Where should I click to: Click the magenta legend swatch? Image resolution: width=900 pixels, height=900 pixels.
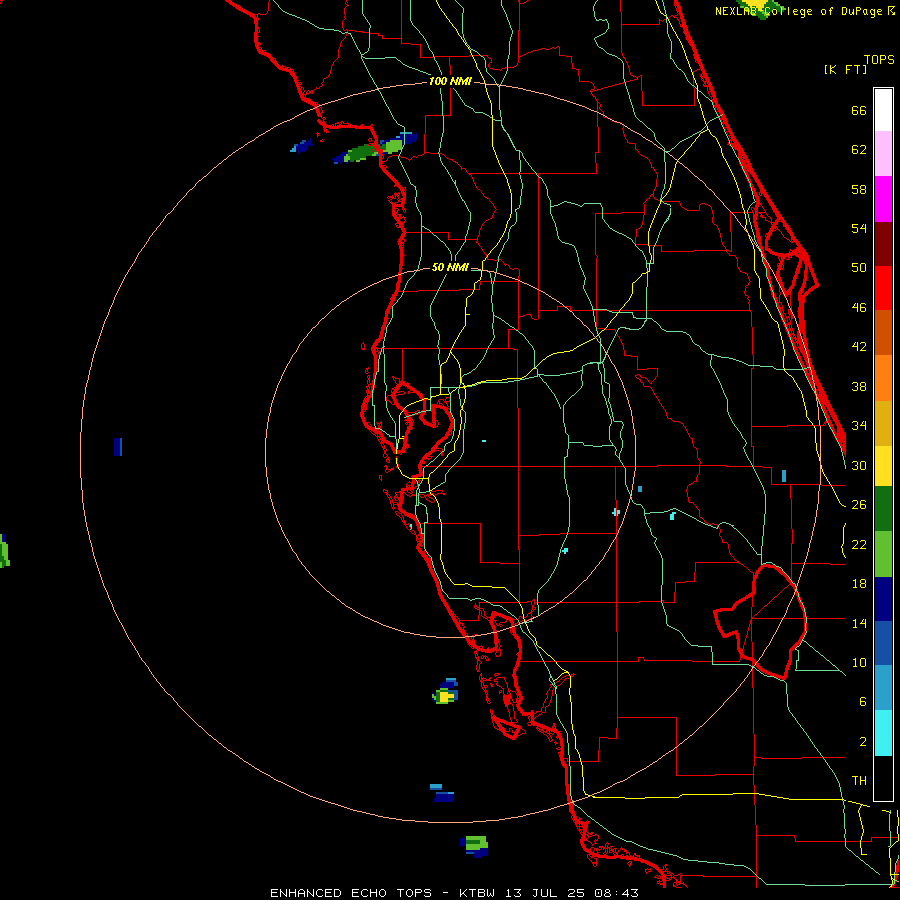[883, 199]
